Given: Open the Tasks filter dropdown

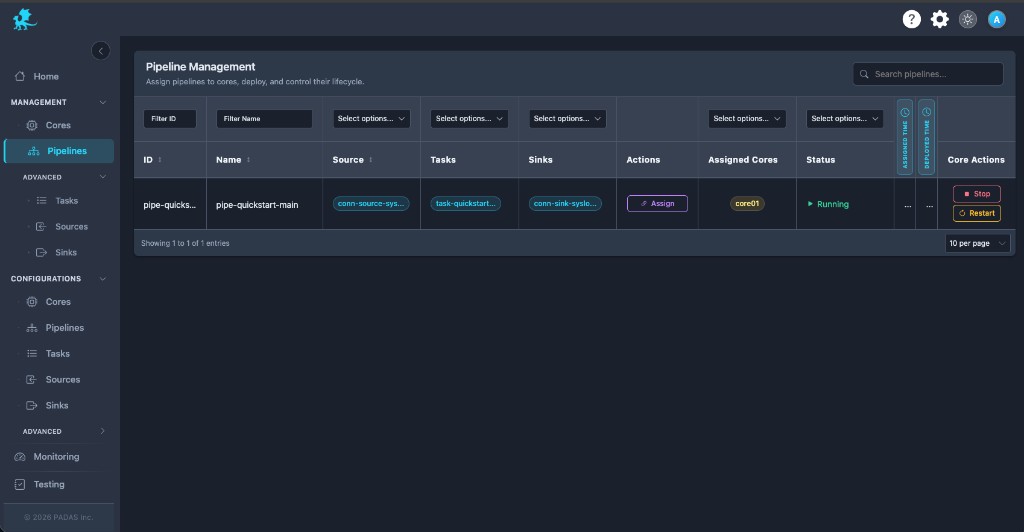Looking at the screenshot, I should 470,119.
